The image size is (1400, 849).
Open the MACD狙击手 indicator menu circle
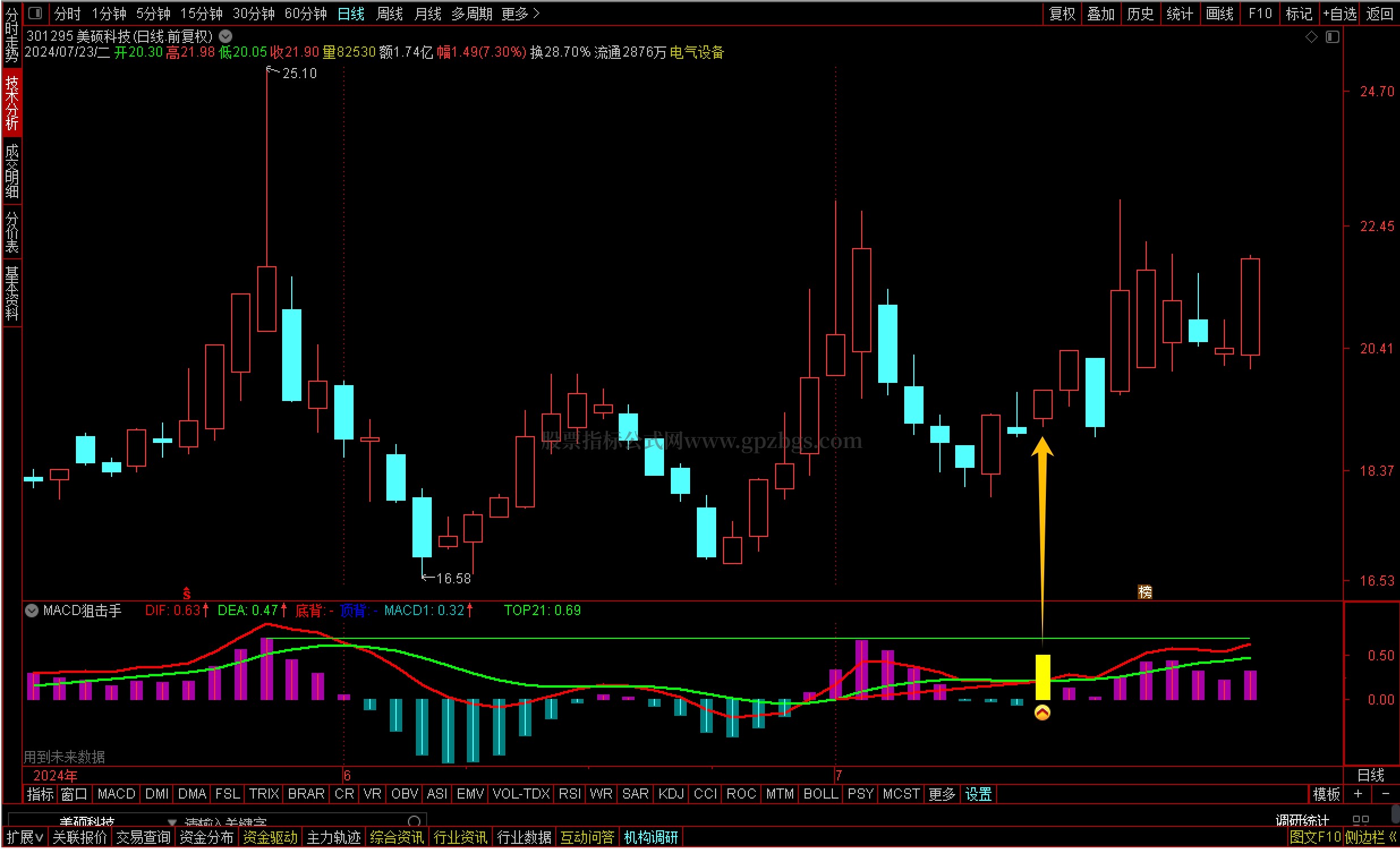click(32, 611)
